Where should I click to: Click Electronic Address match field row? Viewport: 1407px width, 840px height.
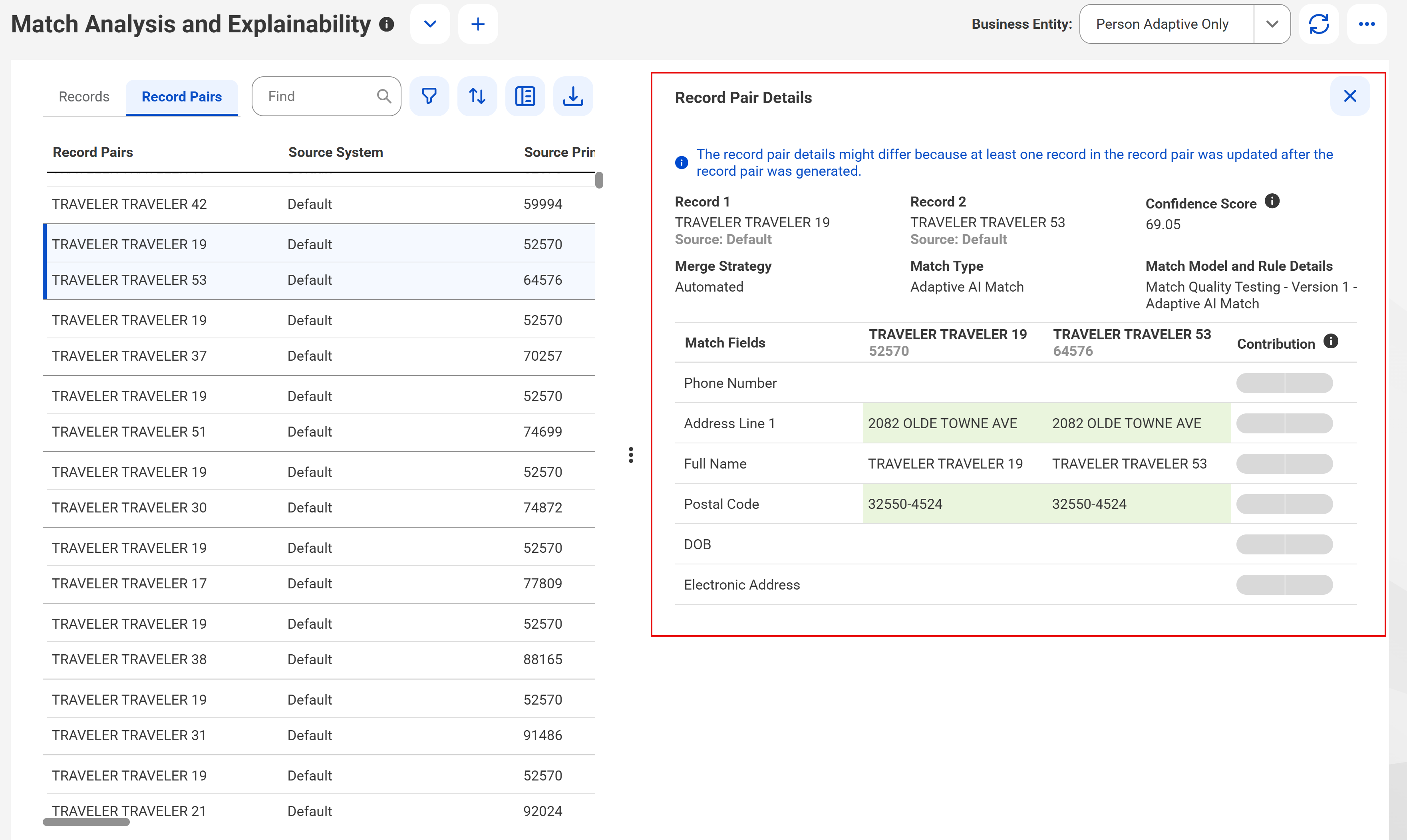coord(1016,585)
